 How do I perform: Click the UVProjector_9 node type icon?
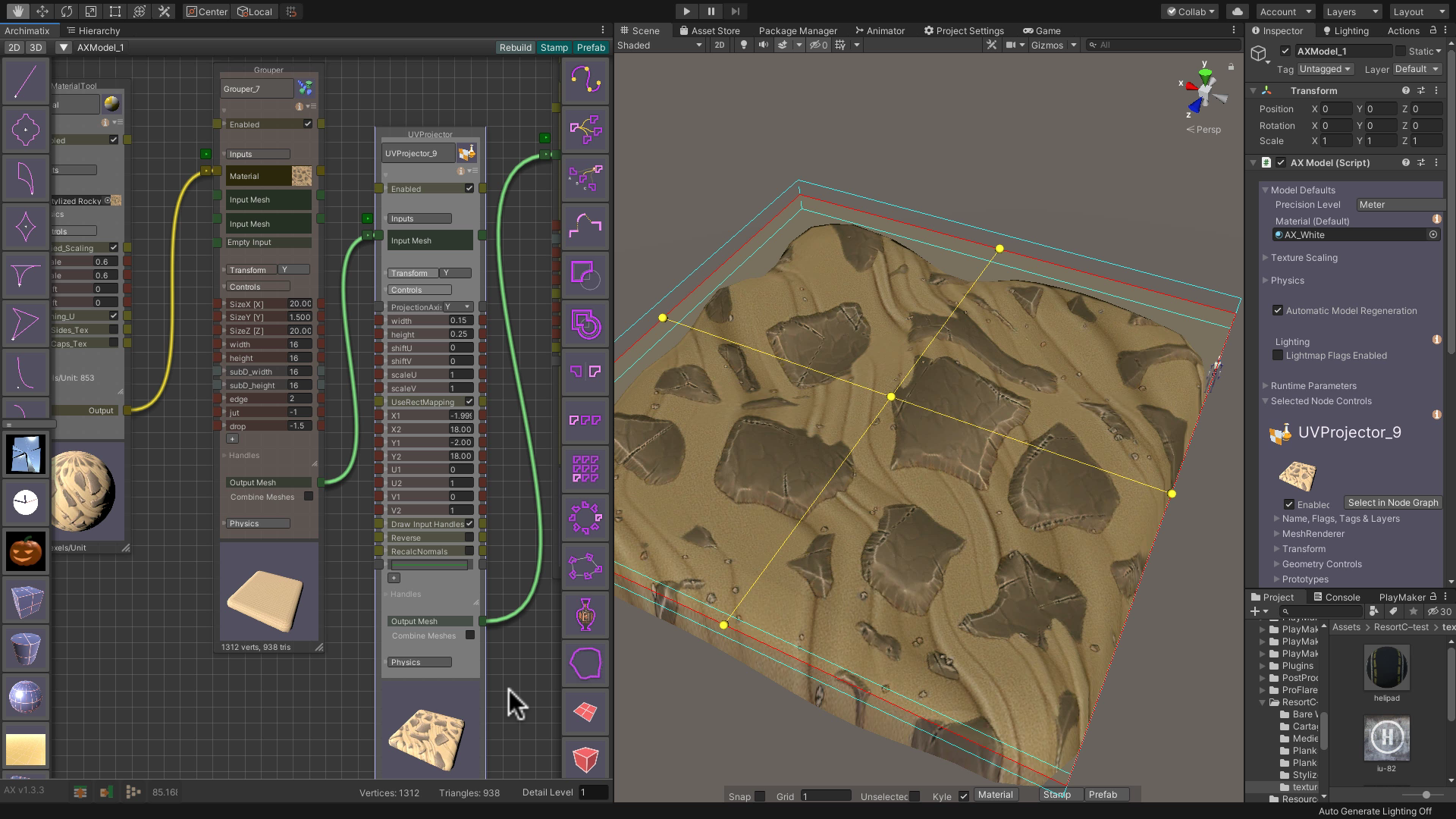[467, 153]
